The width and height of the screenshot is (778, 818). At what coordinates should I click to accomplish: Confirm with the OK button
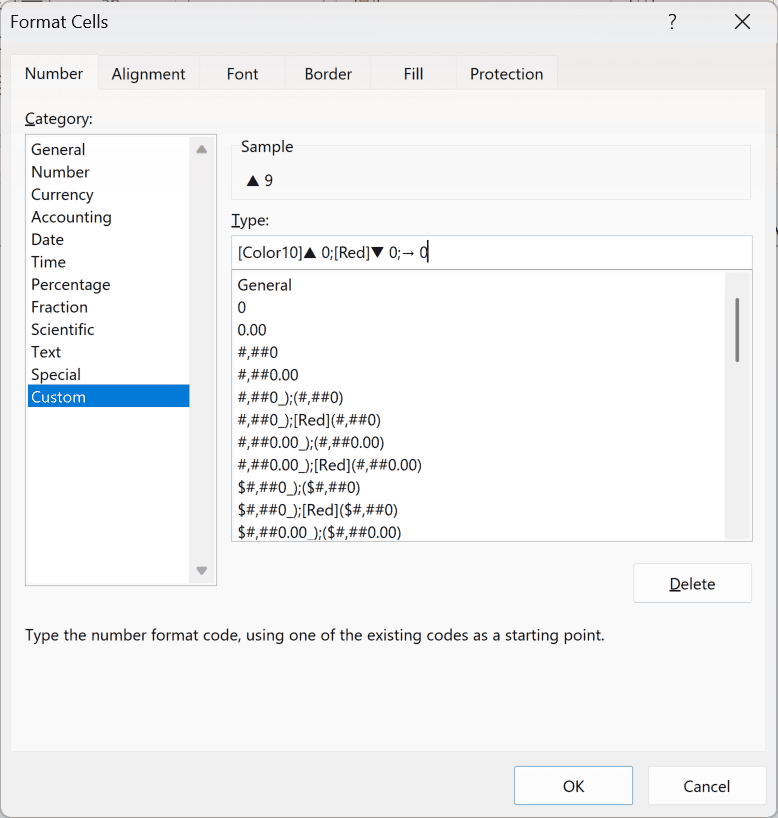click(x=573, y=786)
